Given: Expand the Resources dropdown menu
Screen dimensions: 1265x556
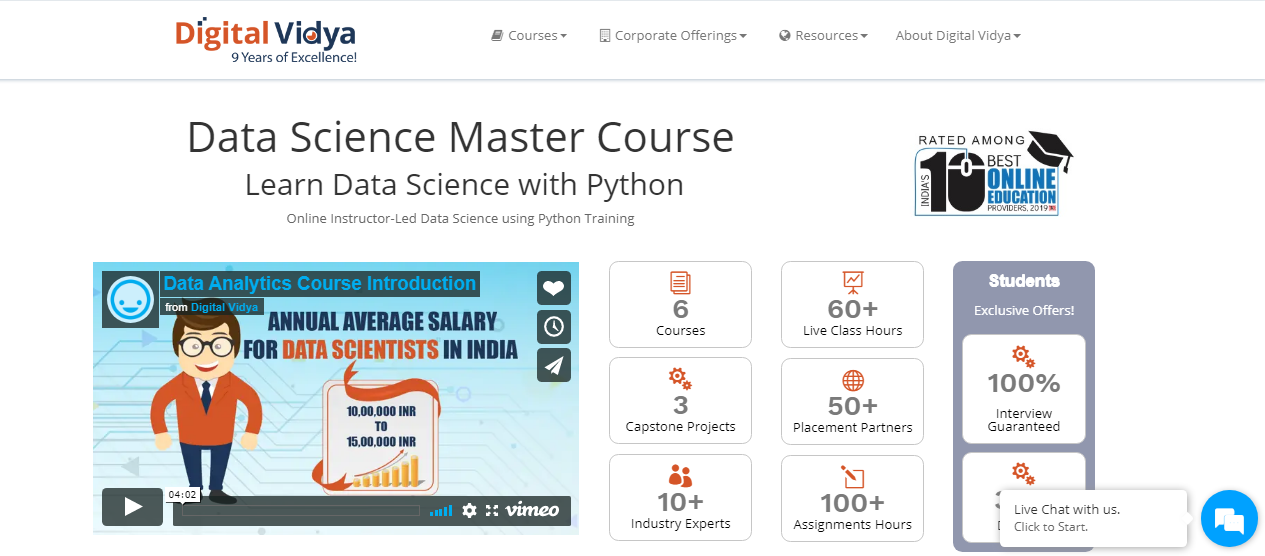Looking at the screenshot, I should [x=823, y=35].
